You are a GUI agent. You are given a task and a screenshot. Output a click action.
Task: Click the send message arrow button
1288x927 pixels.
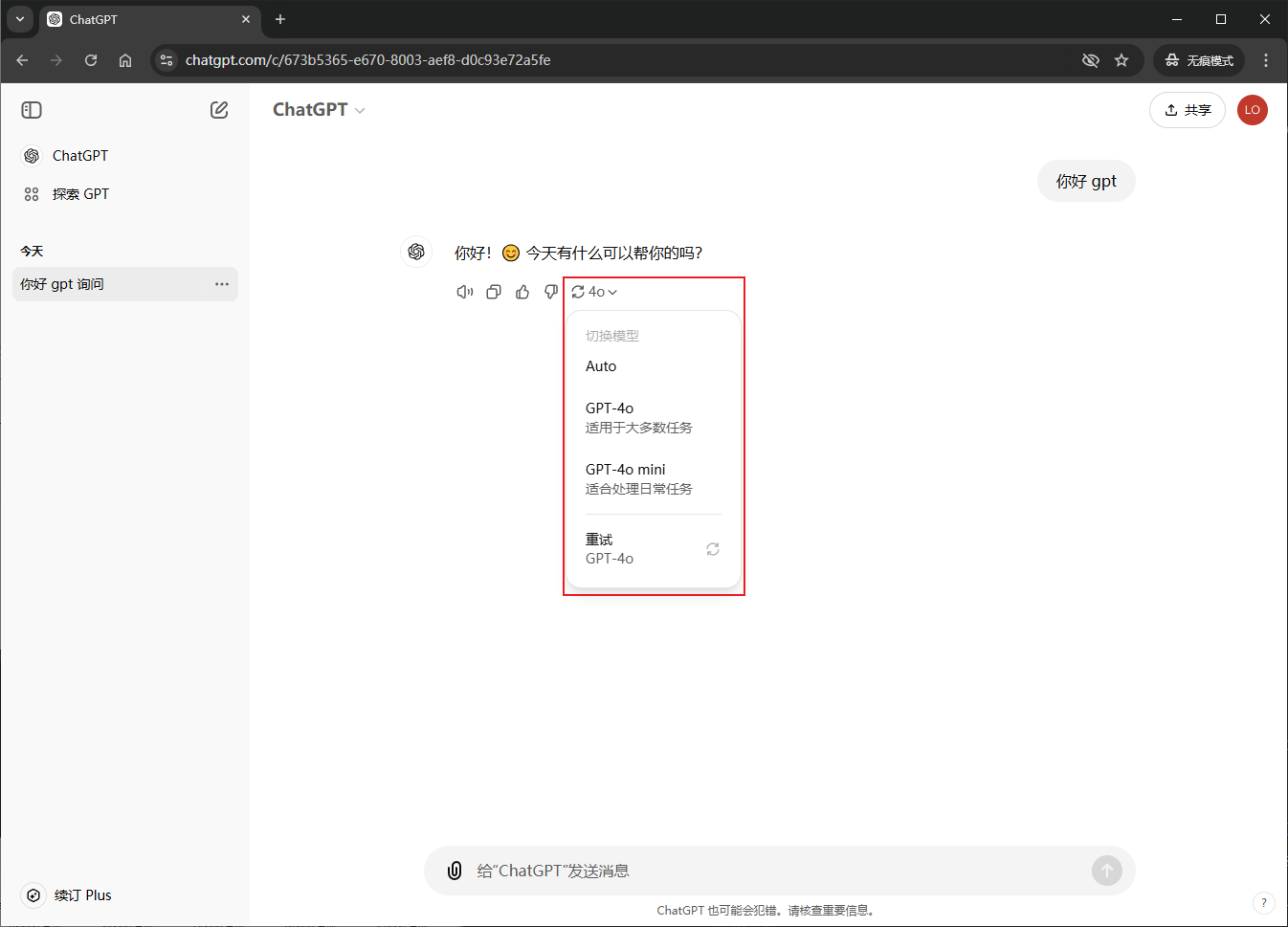coord(1106,871)
